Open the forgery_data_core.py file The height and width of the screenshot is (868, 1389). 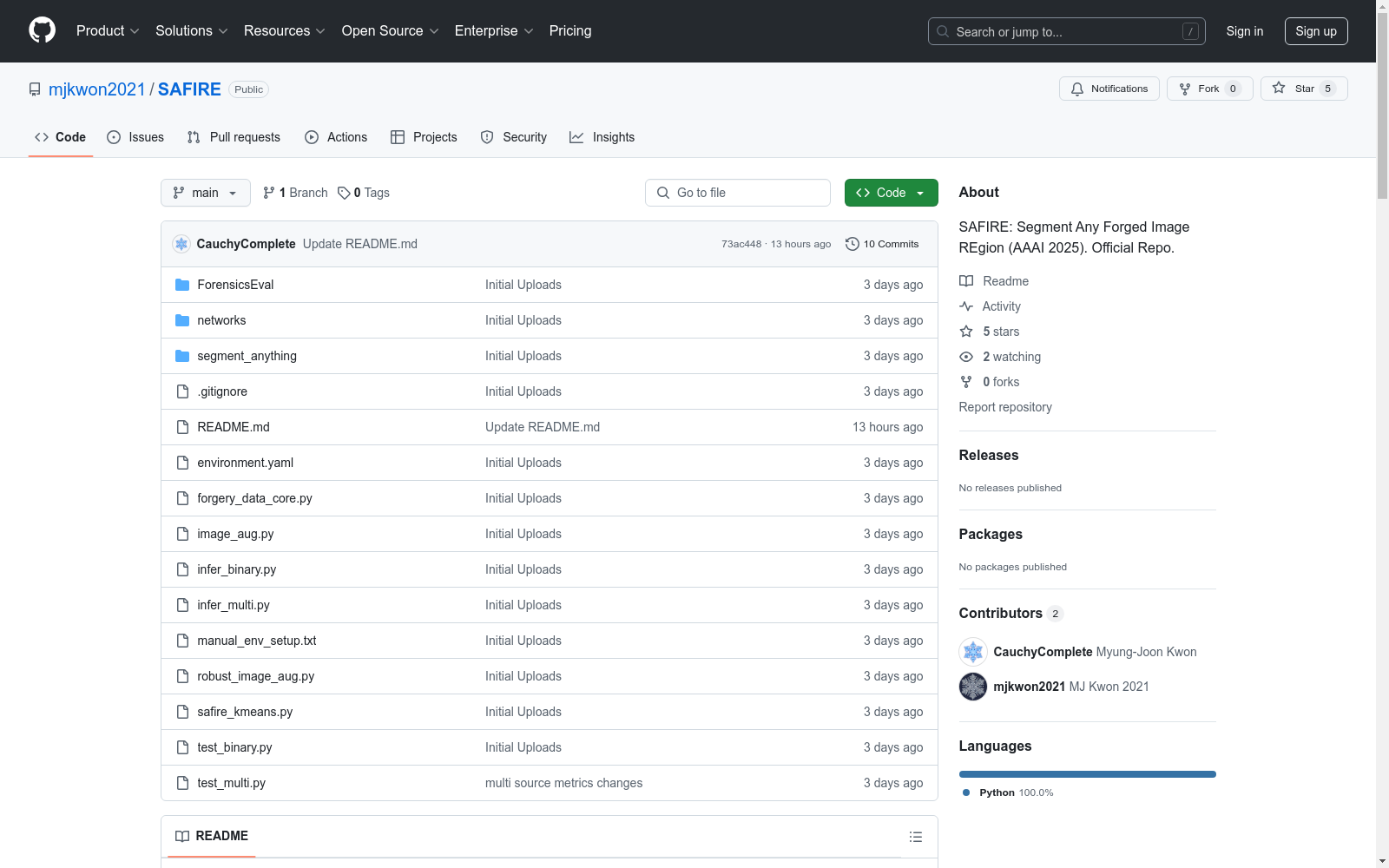point(254,498)
